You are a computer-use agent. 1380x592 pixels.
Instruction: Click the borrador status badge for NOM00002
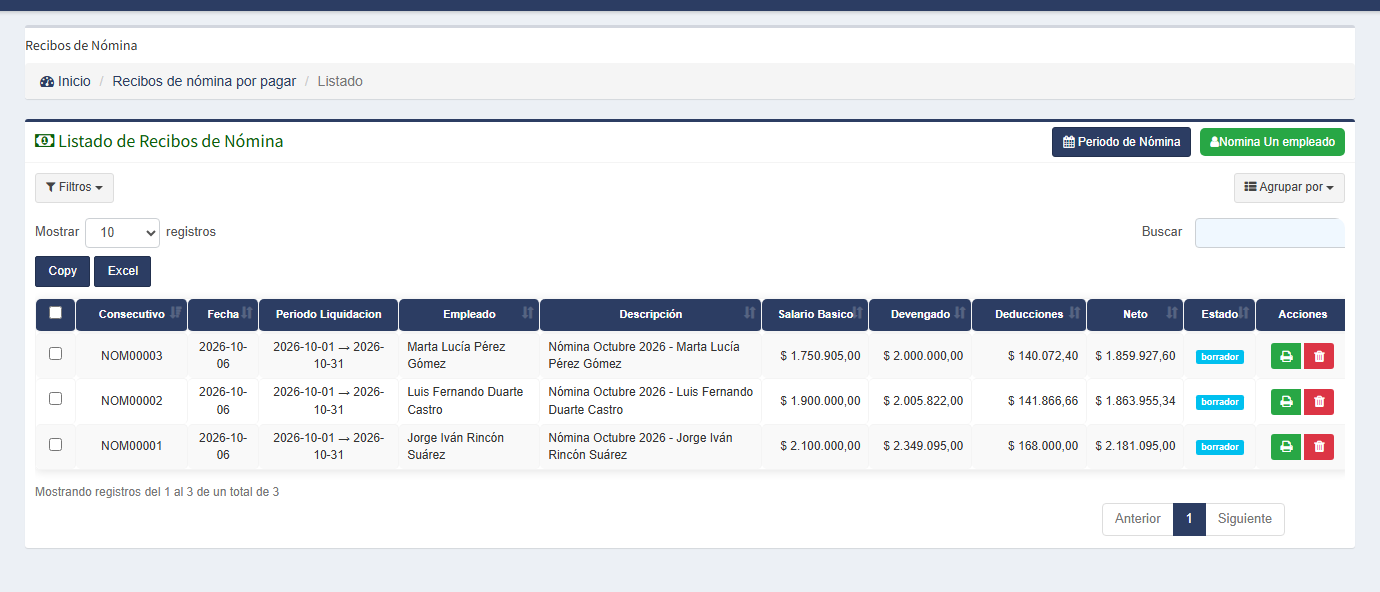coord(1220,402)
